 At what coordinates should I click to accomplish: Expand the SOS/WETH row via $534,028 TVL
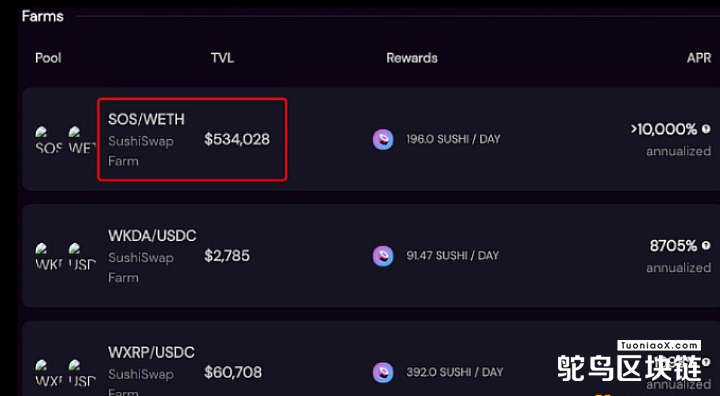coord(237,139)
